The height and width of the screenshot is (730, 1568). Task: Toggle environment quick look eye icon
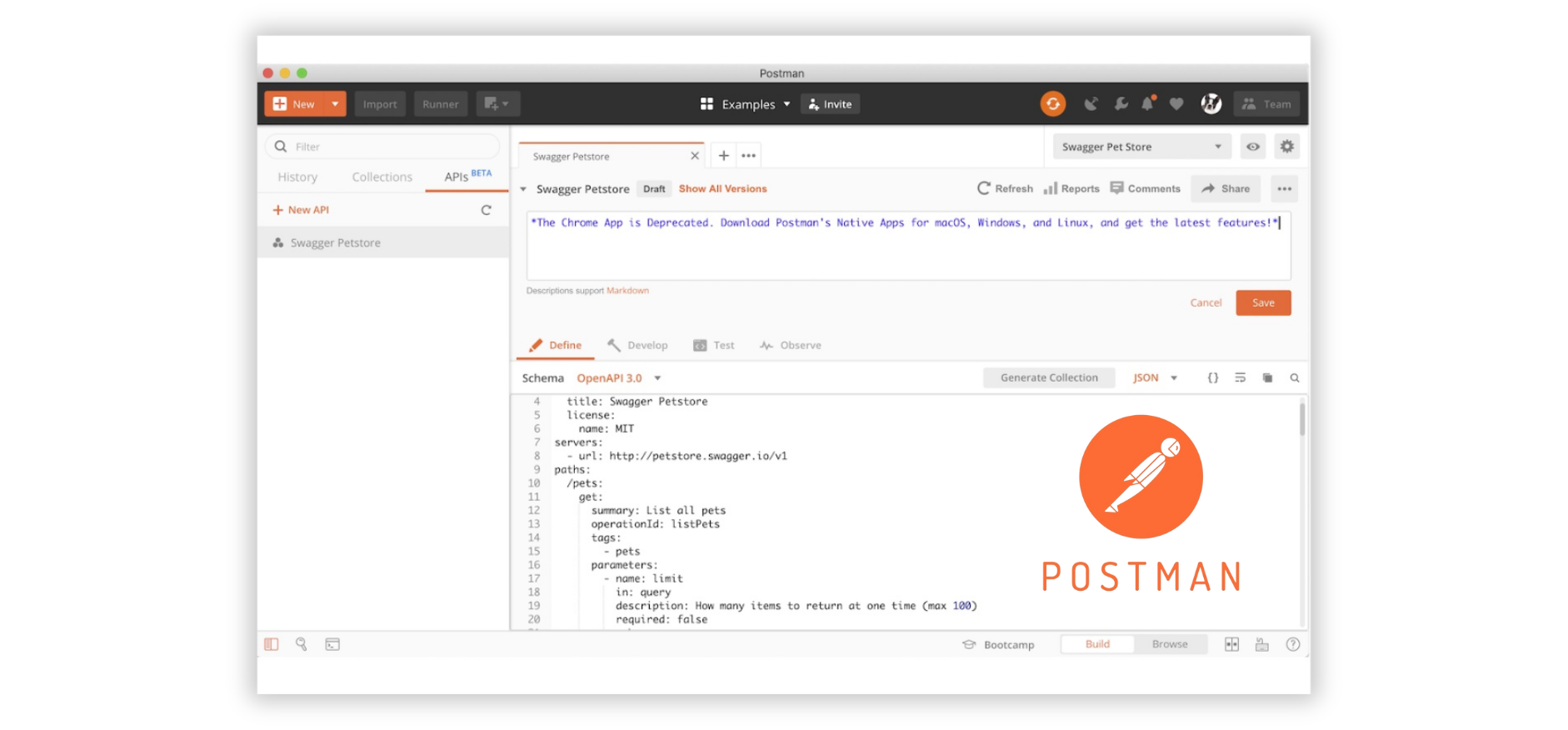coord(1252,147)
